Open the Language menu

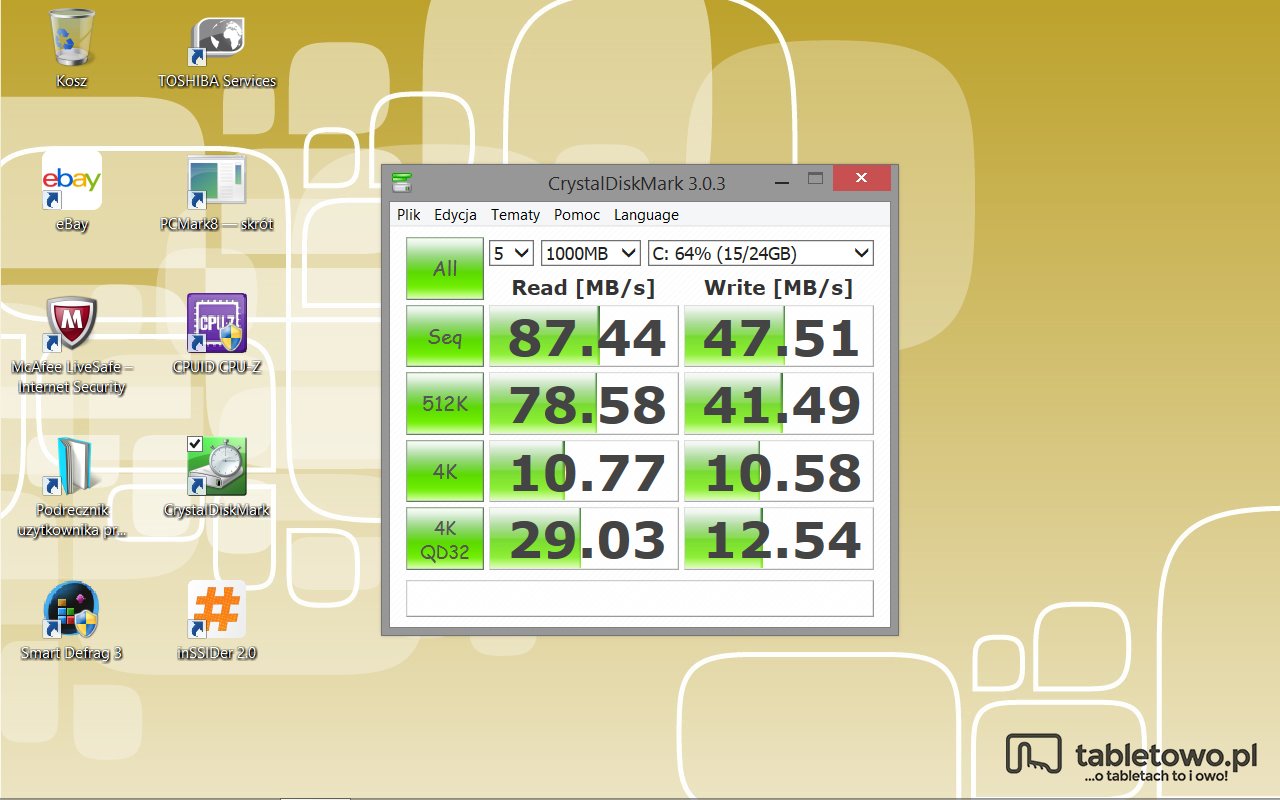click(x=646, y=215)
